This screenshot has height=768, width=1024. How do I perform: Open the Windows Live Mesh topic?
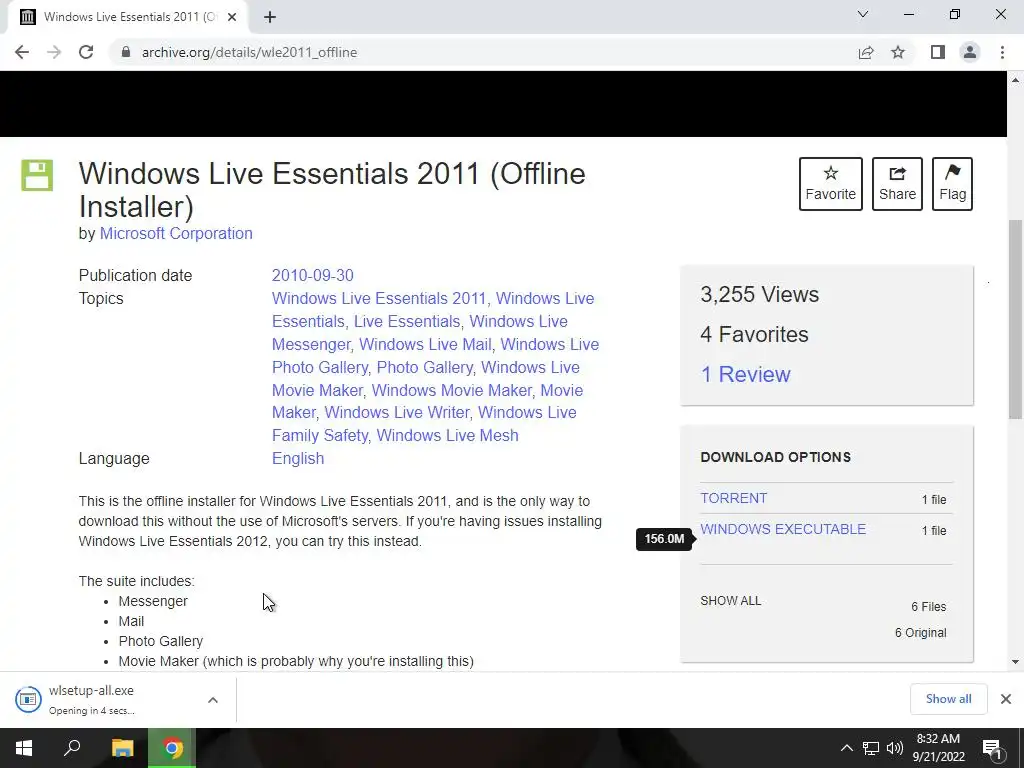tap(447, 436)
